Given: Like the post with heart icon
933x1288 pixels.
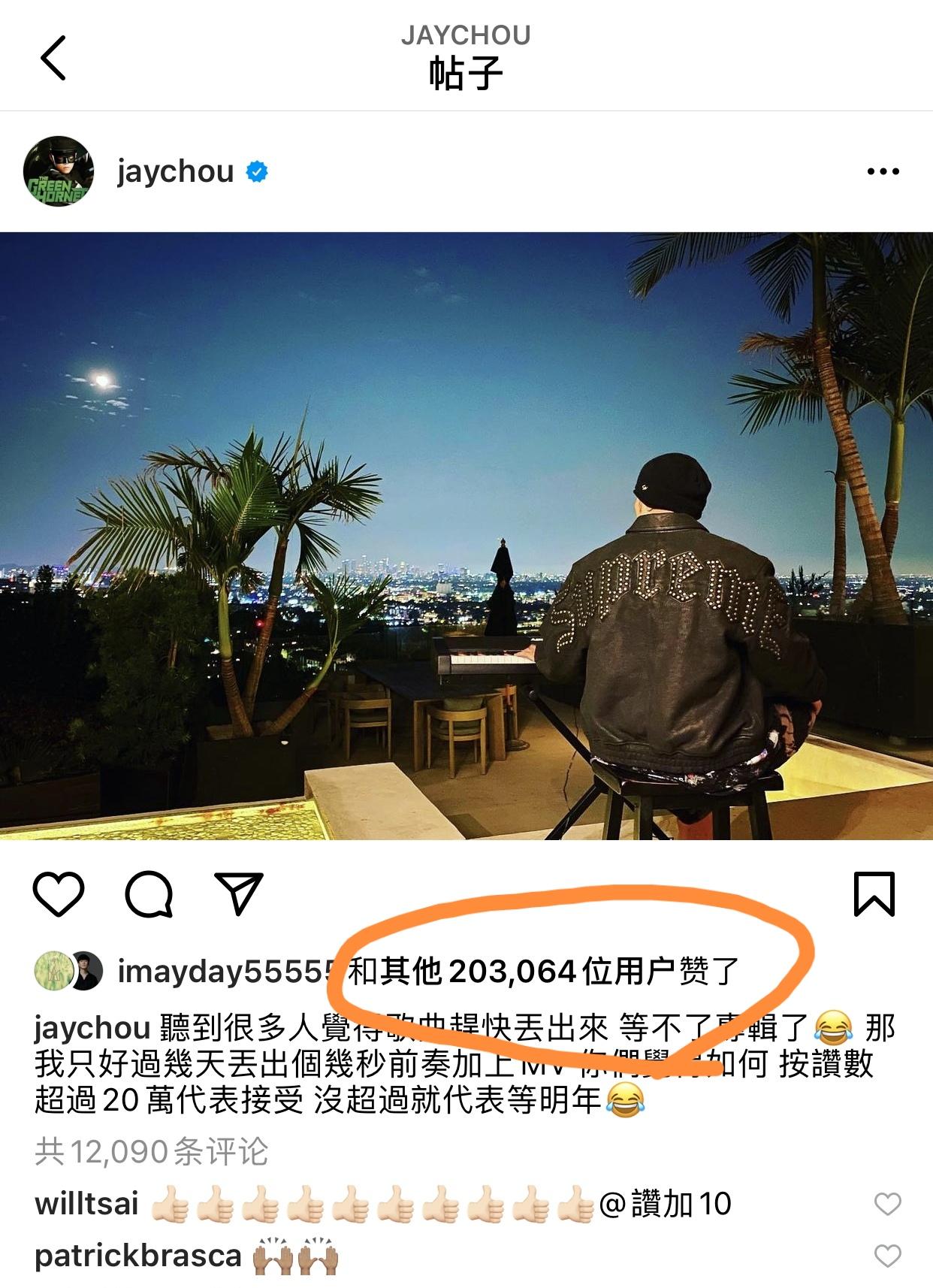Looking at the screenshot, I should pyautogui.click(x=59, y=893).
